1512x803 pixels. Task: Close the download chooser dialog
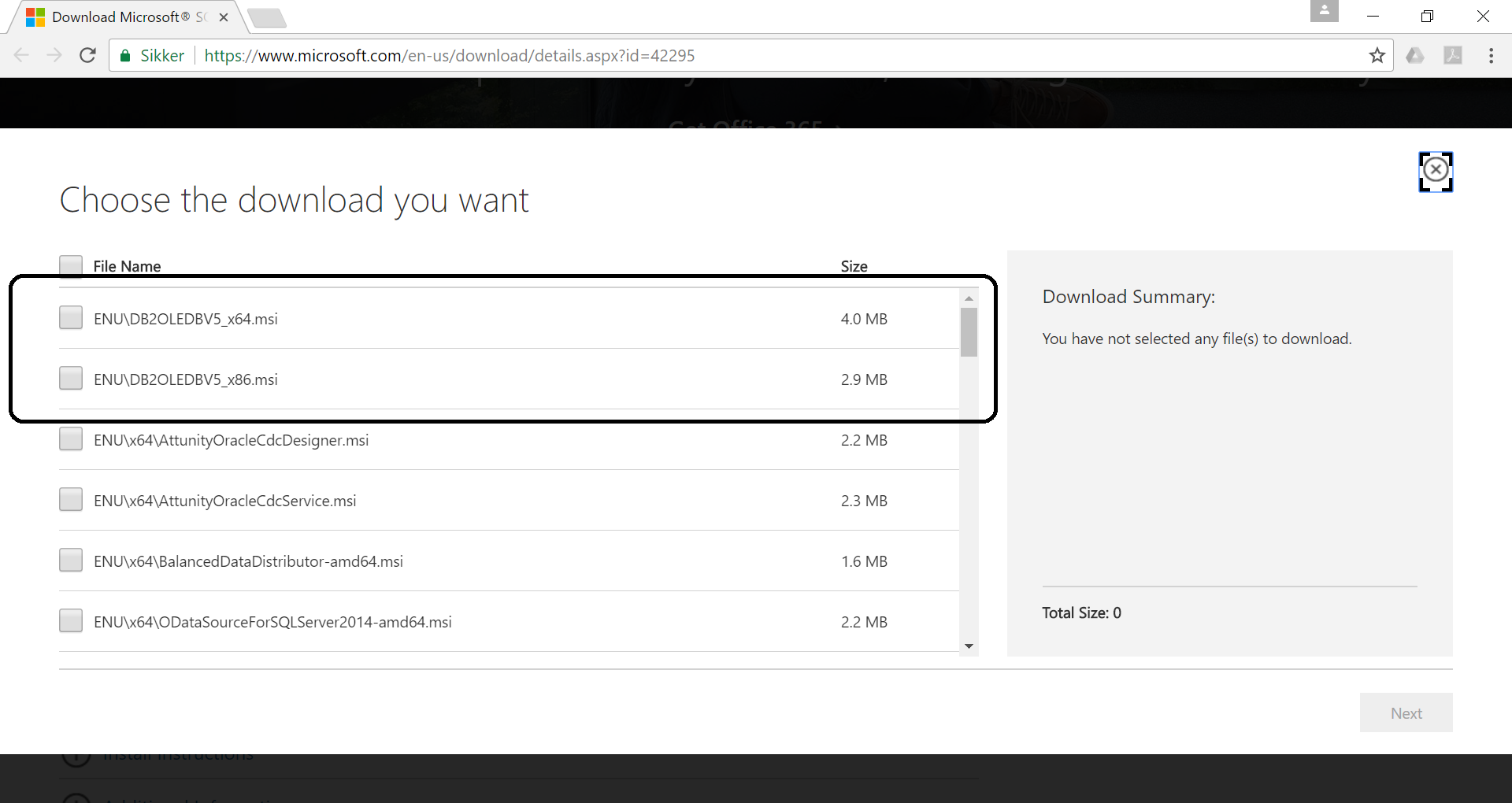coord(1436,170)
